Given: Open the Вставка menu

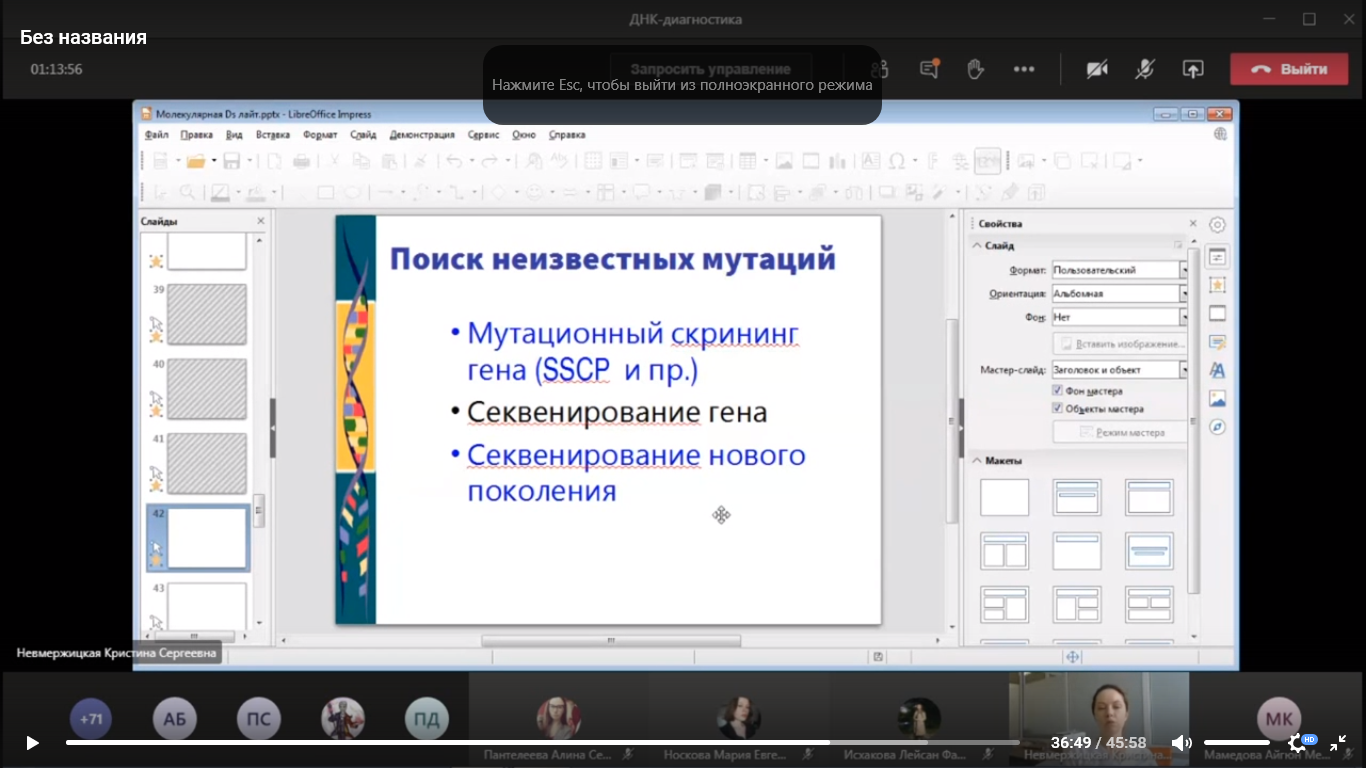Looking at the screenshot, I should 273,134.
